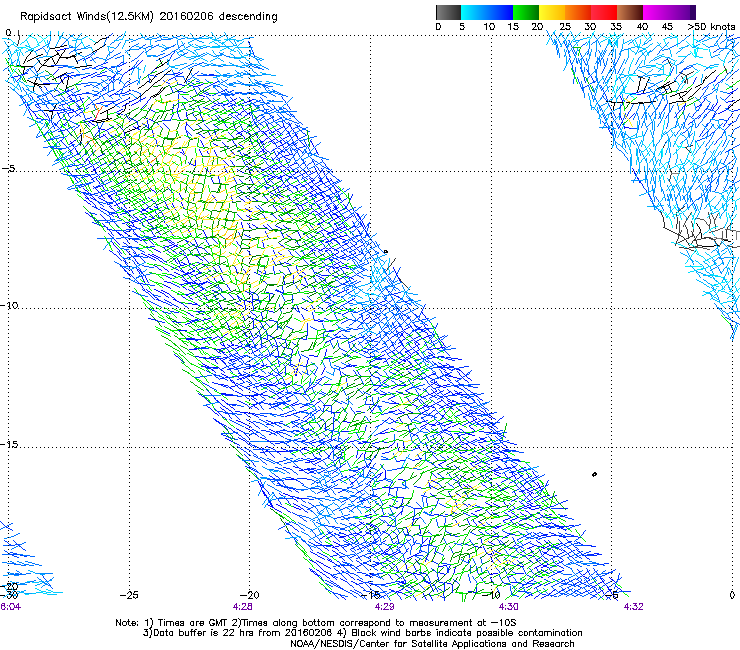Click the "-20" longitude label above time 4:28
Screen dimensions: 740x650
click(250, 595)
